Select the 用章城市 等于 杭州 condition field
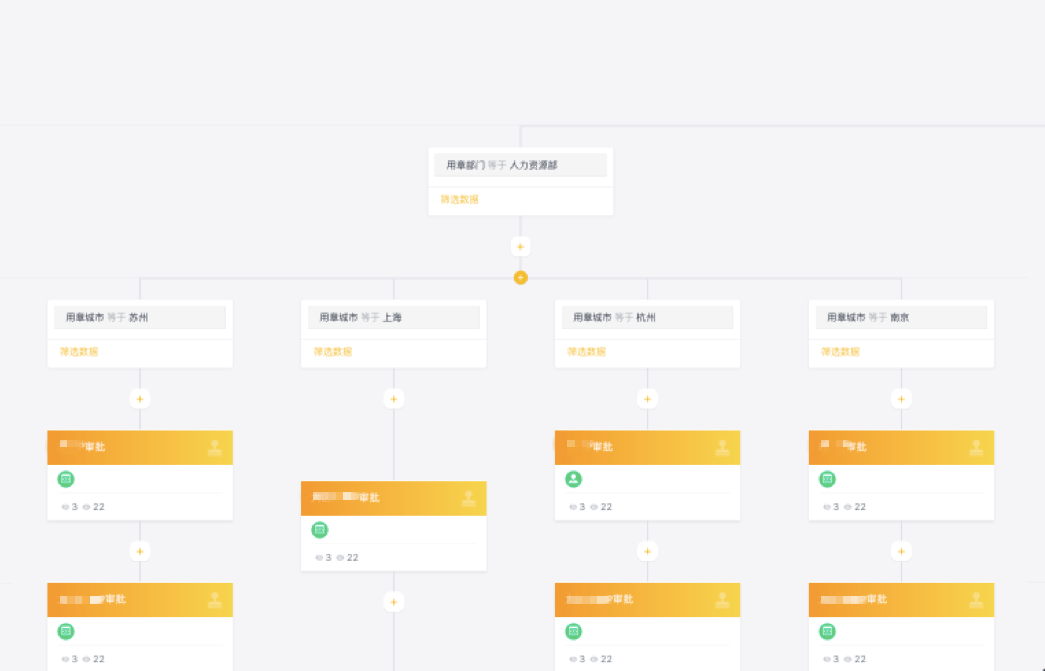Screen dimensions: 1045x671 point(648,317)
